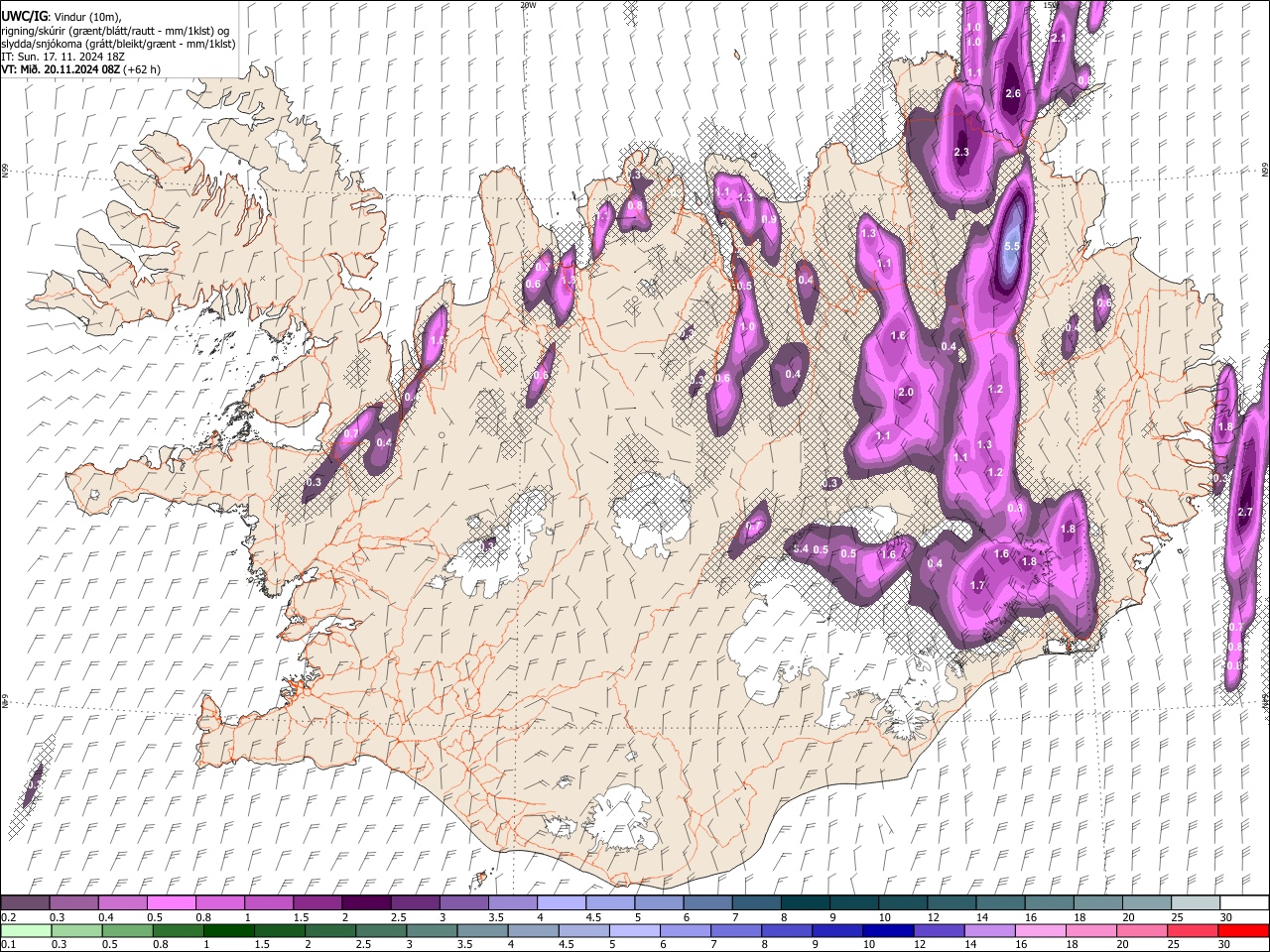Pick the grey-green 3–3.5 rain swatch

[x=432, y=930]
